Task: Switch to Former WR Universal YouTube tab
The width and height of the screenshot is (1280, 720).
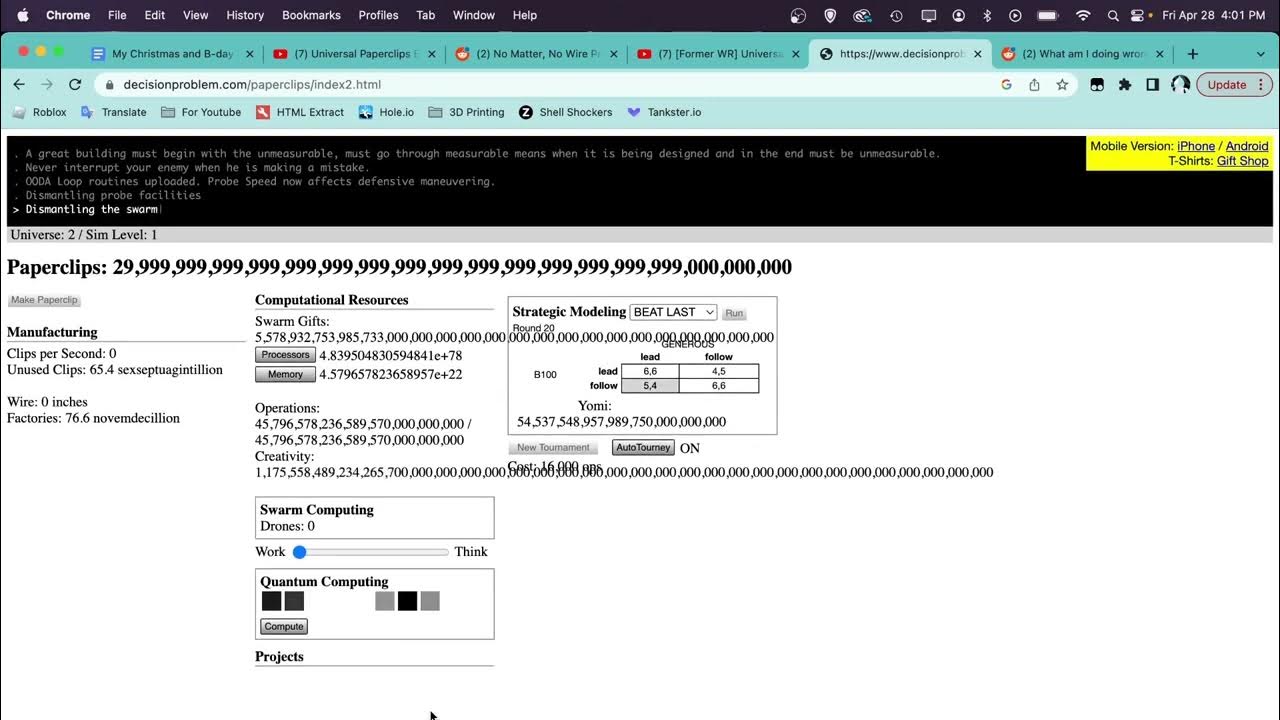Action: click(719, 54)
